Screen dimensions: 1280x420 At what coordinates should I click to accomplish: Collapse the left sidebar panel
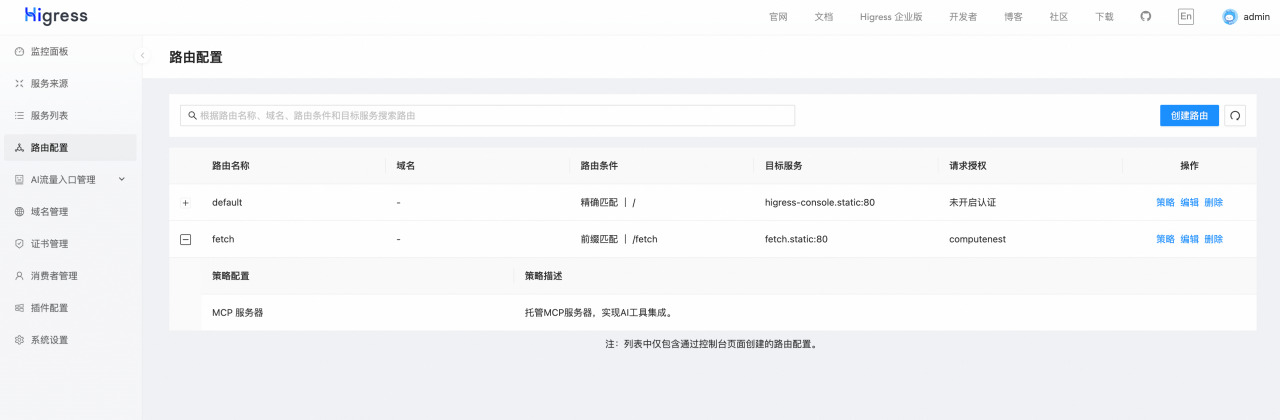point(143,55)
